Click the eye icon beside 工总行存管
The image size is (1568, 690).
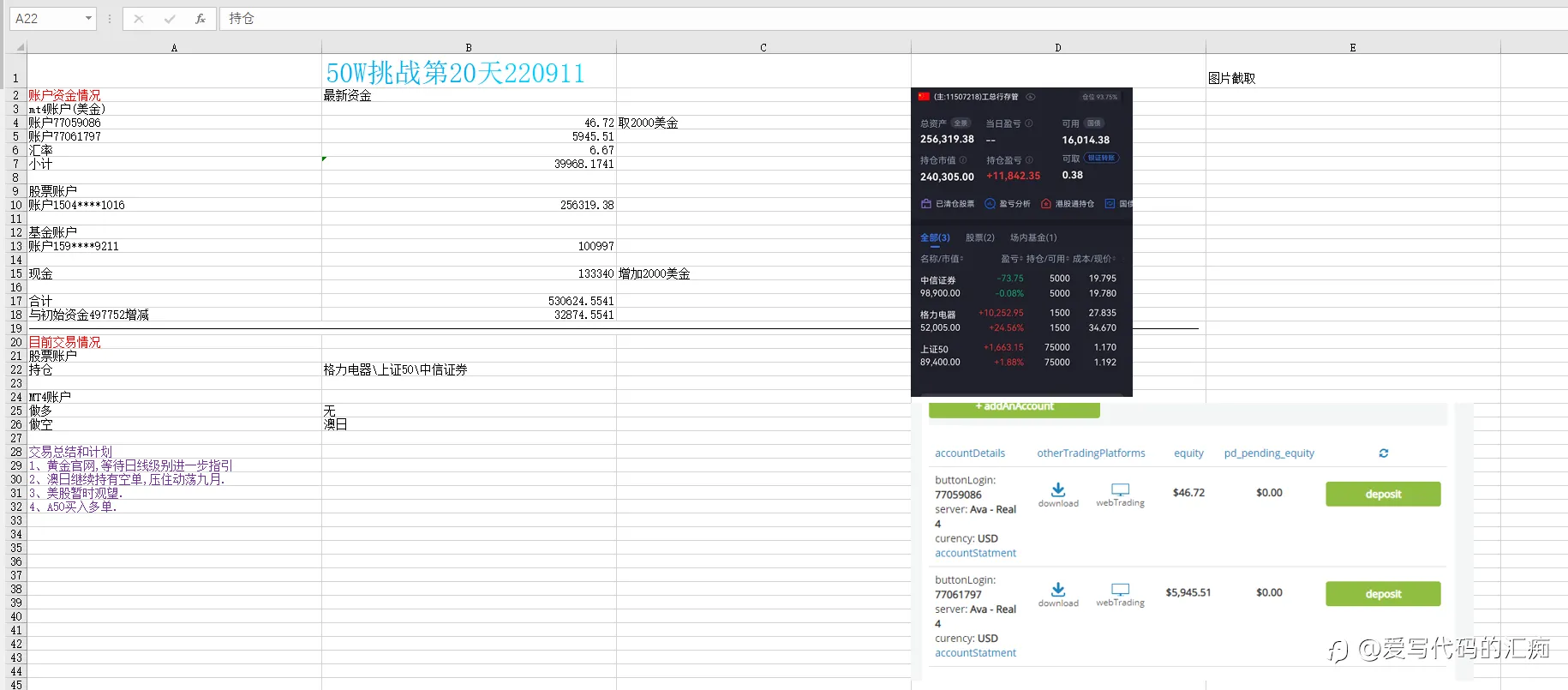tap(1031, 97)
